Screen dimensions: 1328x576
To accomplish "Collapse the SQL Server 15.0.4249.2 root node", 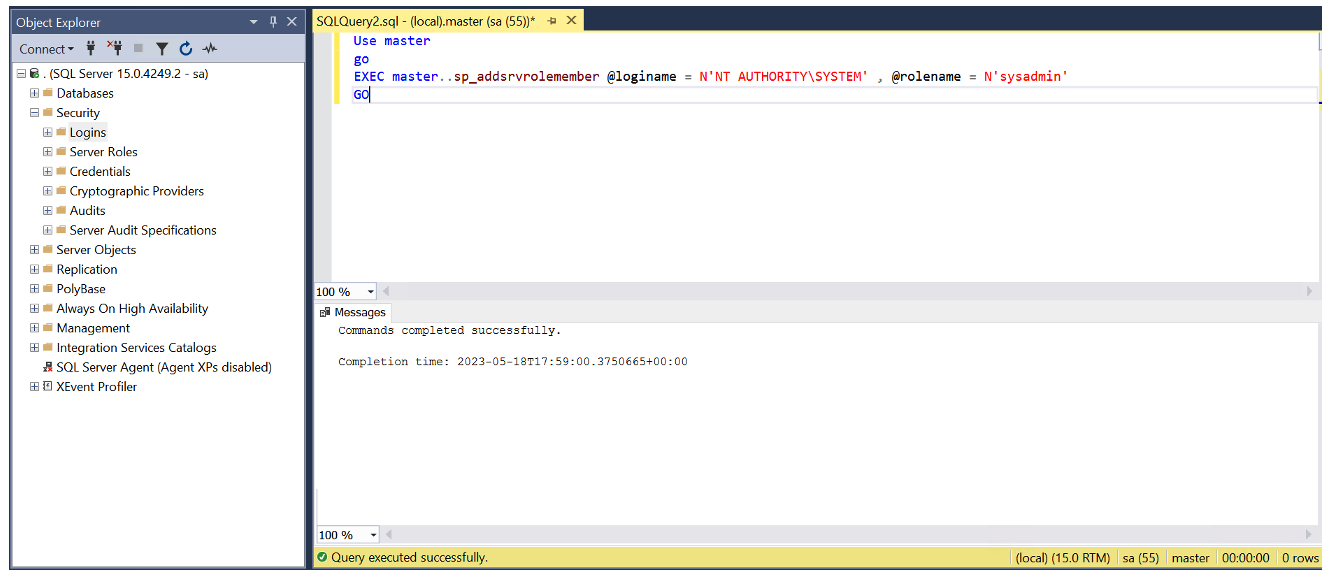I will click(x=21, y=74).
